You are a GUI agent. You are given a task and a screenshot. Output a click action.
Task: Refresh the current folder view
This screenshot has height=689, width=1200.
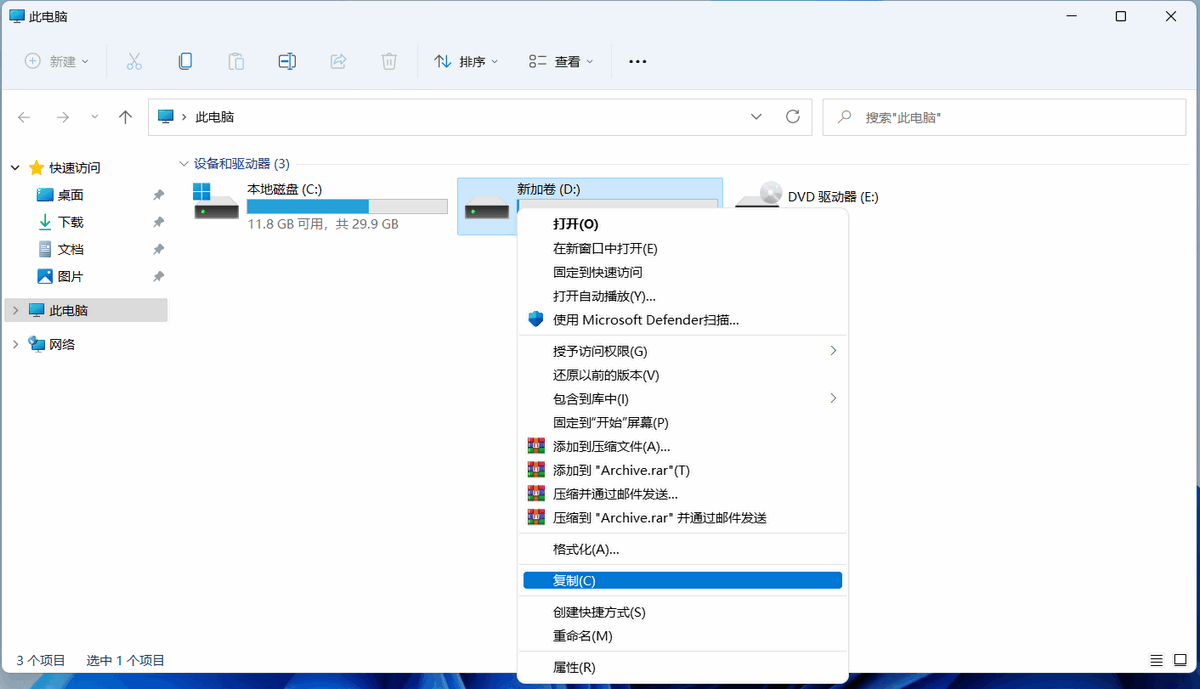coord(793,116)
